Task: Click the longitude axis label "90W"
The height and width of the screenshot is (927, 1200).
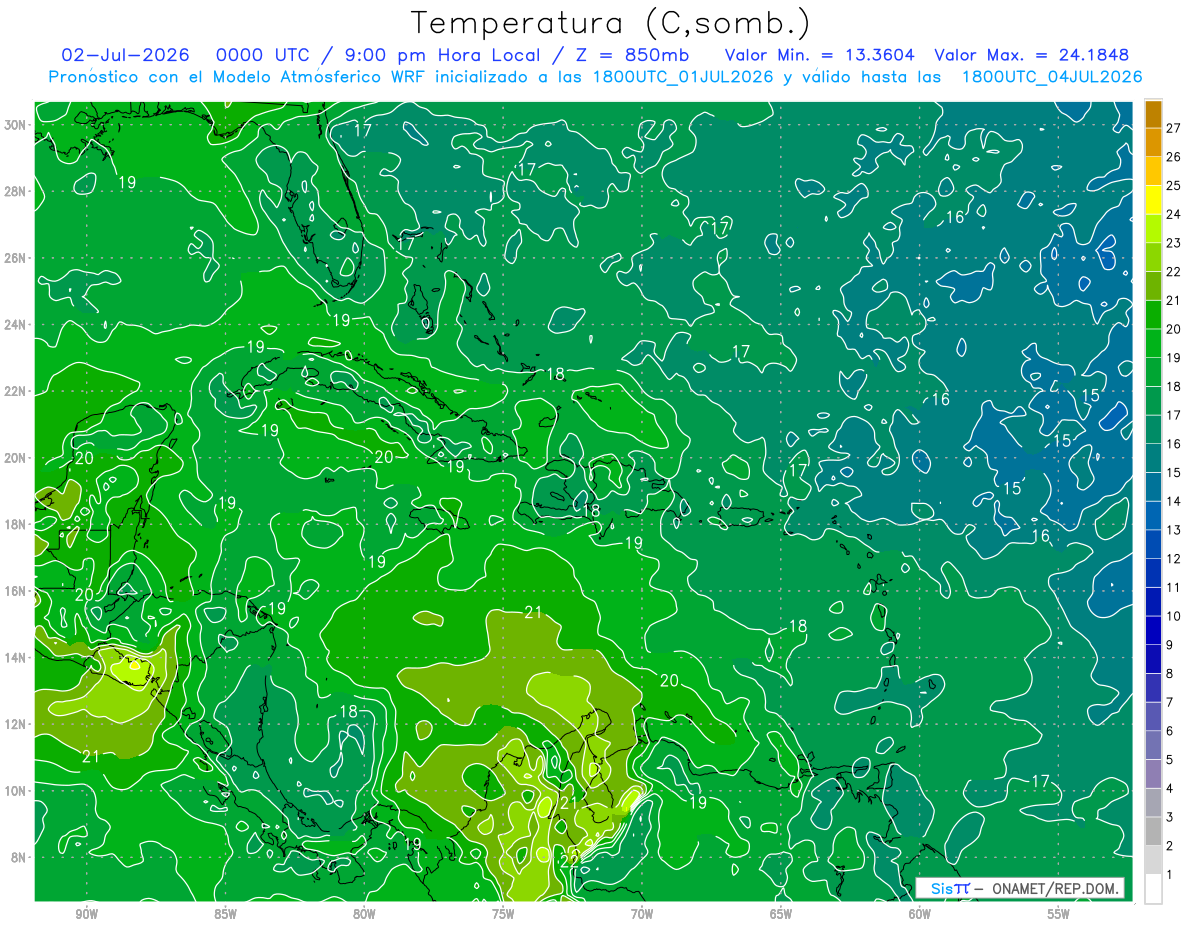Action: [x=86, y=914]
